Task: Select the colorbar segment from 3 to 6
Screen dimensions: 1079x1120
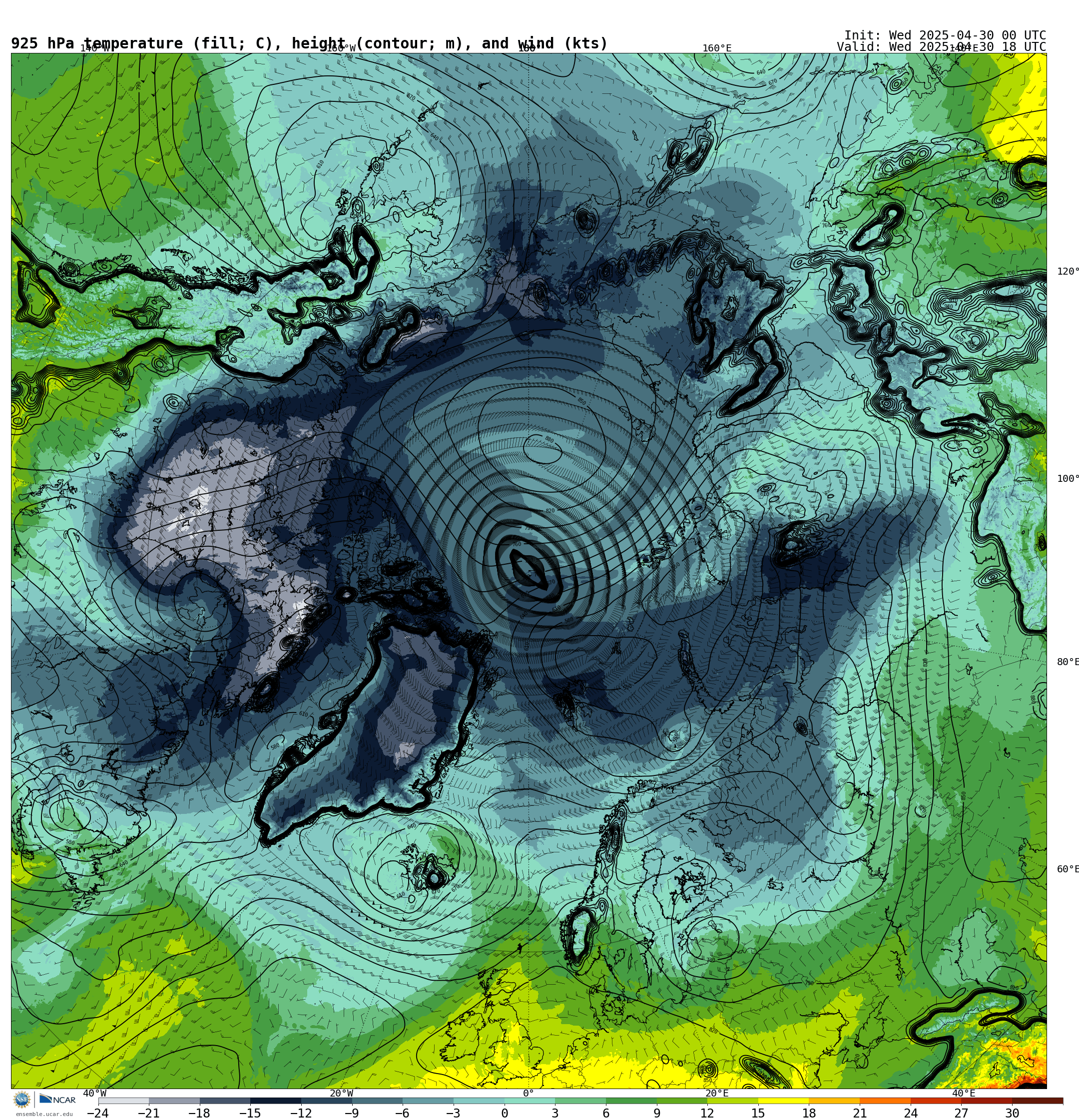Action: tap(580, 1101)
